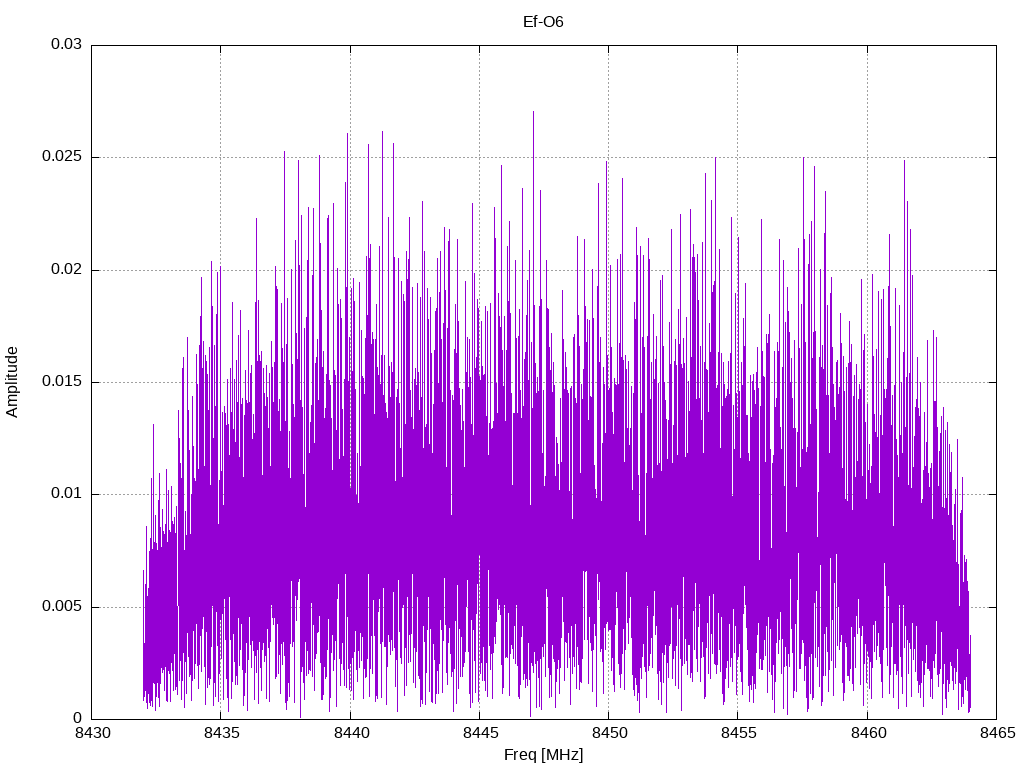Click the 8440 x-axis tick label
Image resolution: width=1024 pixels, height=768 pixels.
pyautogui.click(x=351, y=733)
